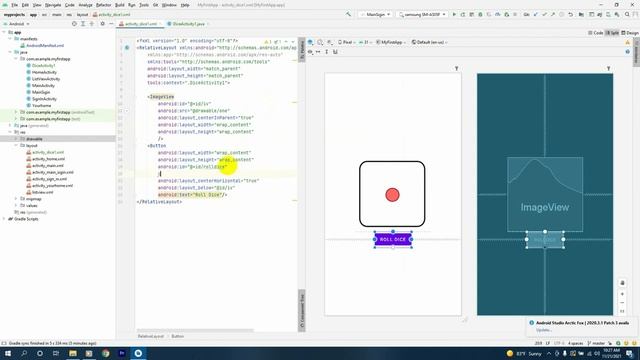Select listview.xml layout file
Image resolution: width=640 pixels, height=360 pixels.
click(x=42, y=192)
